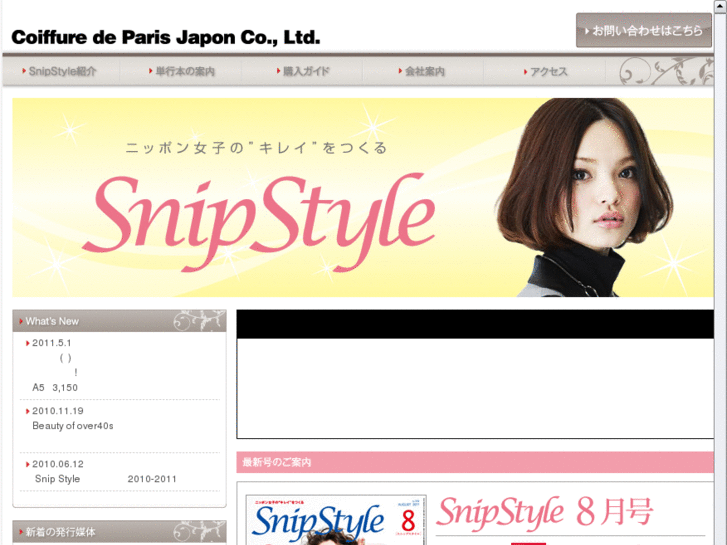Click the ニッポン女子の"キレイ"をつくる tagline
The width and height of the screenshot is (727, 545).
256,148
